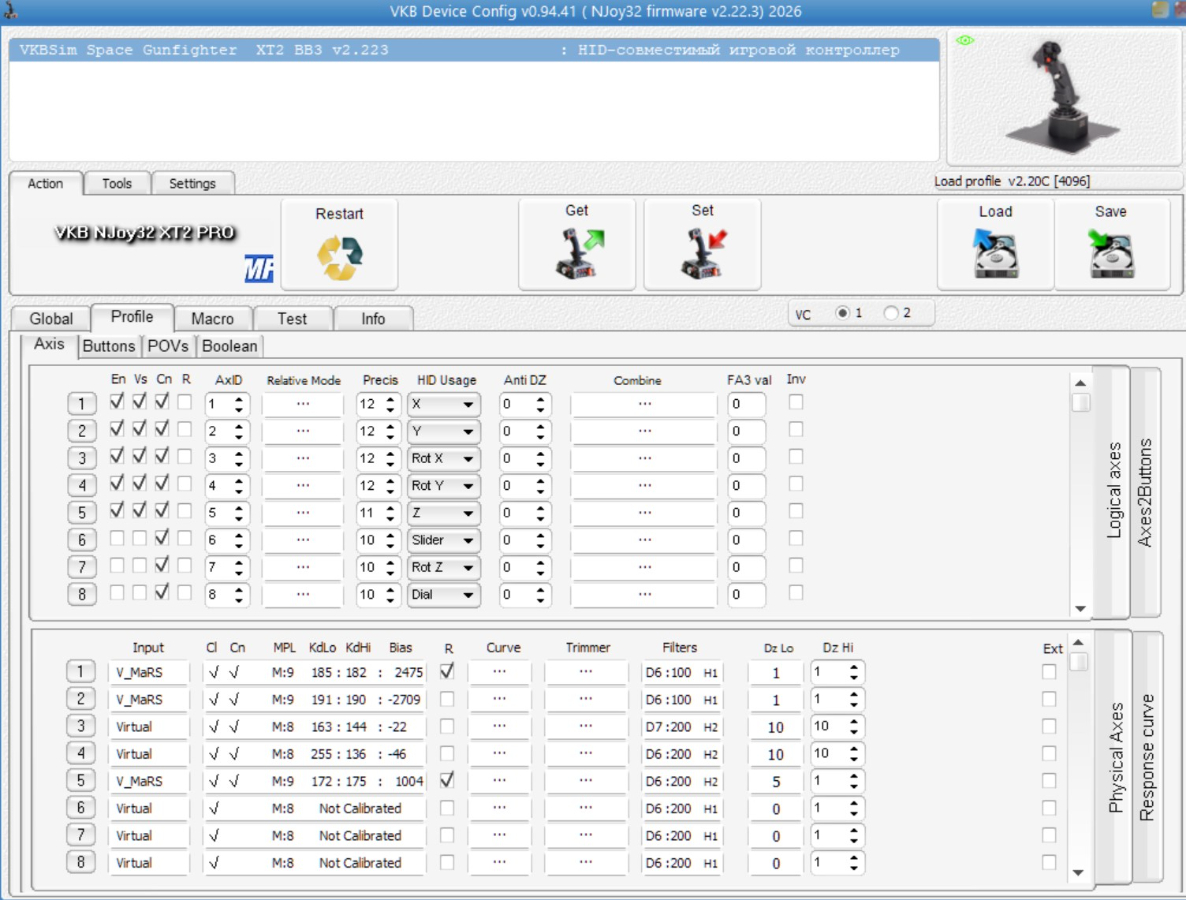Switch to the Buttons sub-tab
Image resolution: width=1186 pixels, height=900 pixels.
click(x=108, y=346)
